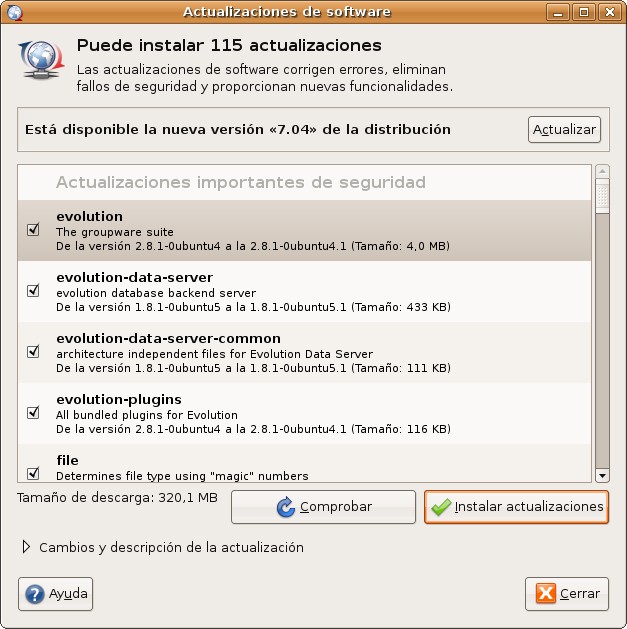Click the title bar application icon
The image size is (627, 629).
point(15,12)
